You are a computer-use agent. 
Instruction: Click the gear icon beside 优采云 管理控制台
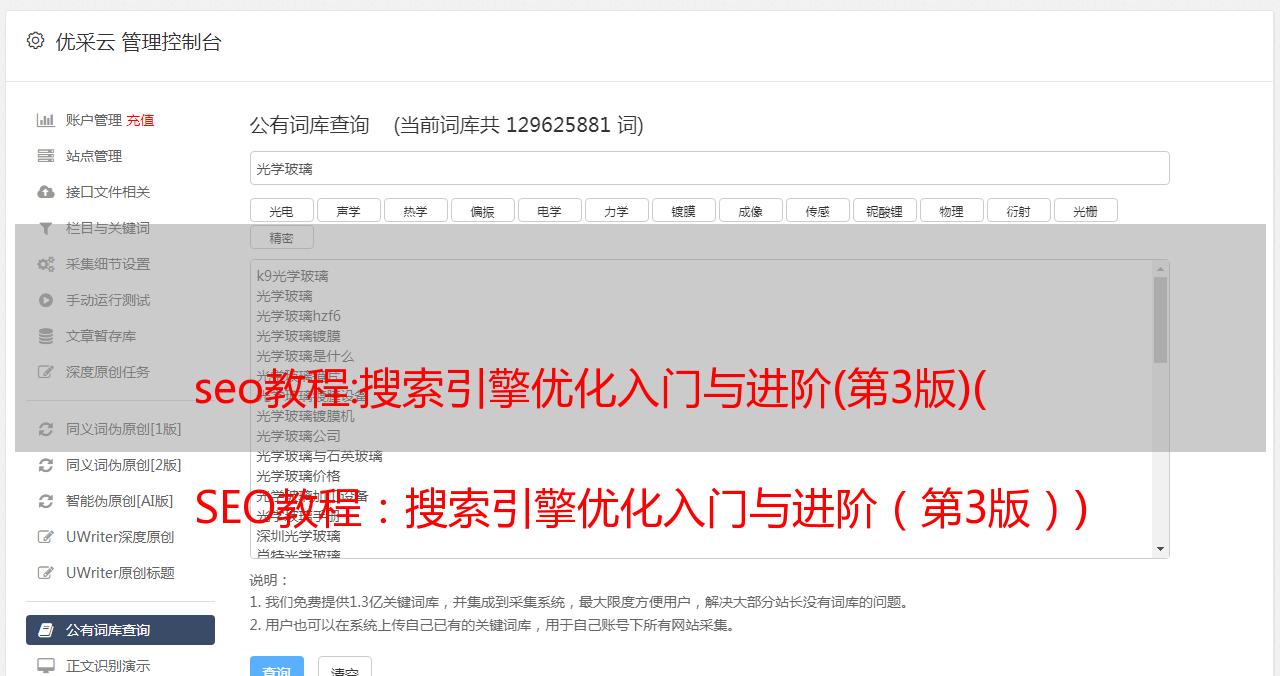[x=35, y=41]
